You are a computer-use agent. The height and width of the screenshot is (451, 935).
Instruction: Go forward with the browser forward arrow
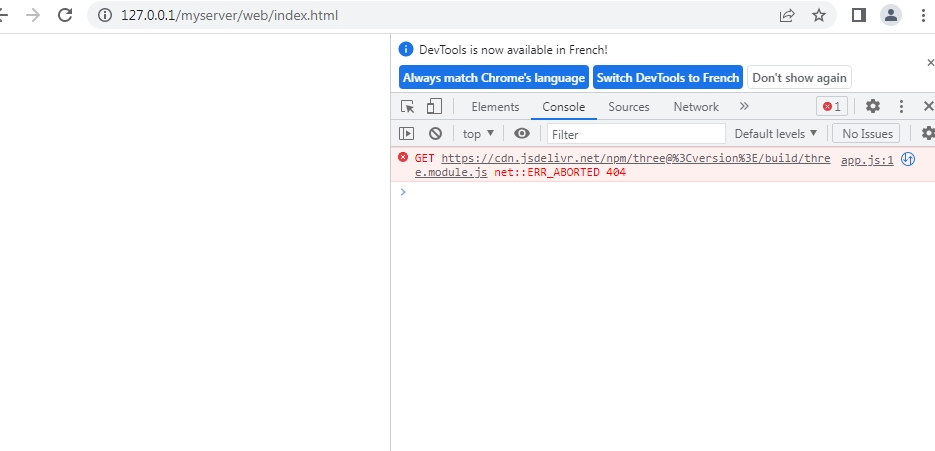[x=33, y=15]
